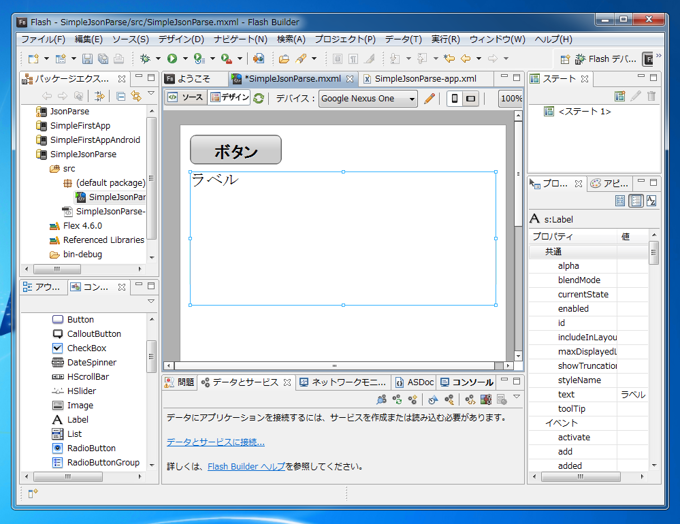Open Components panel view menu triangle

coord(151,301)
